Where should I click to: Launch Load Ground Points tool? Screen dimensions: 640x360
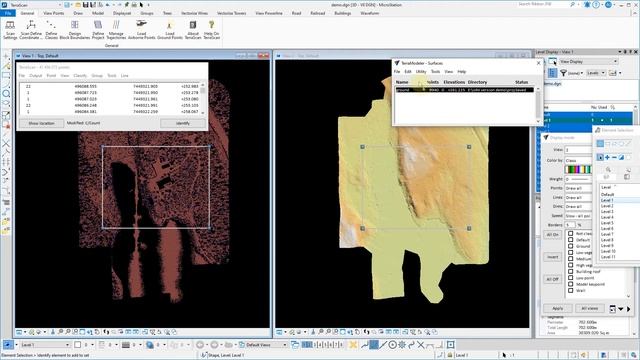tap(170, 30)
